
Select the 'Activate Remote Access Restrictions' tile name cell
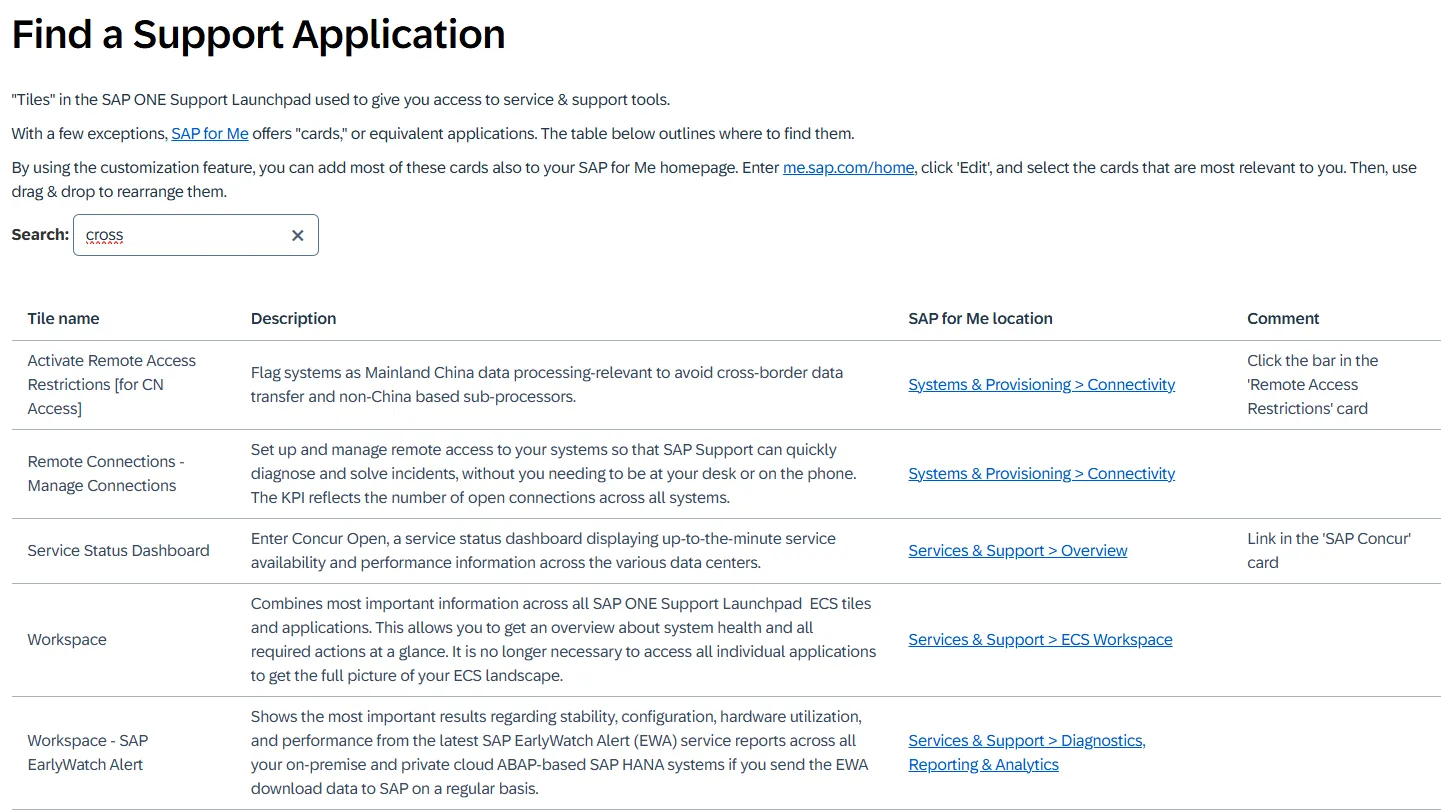pos(111,384)
